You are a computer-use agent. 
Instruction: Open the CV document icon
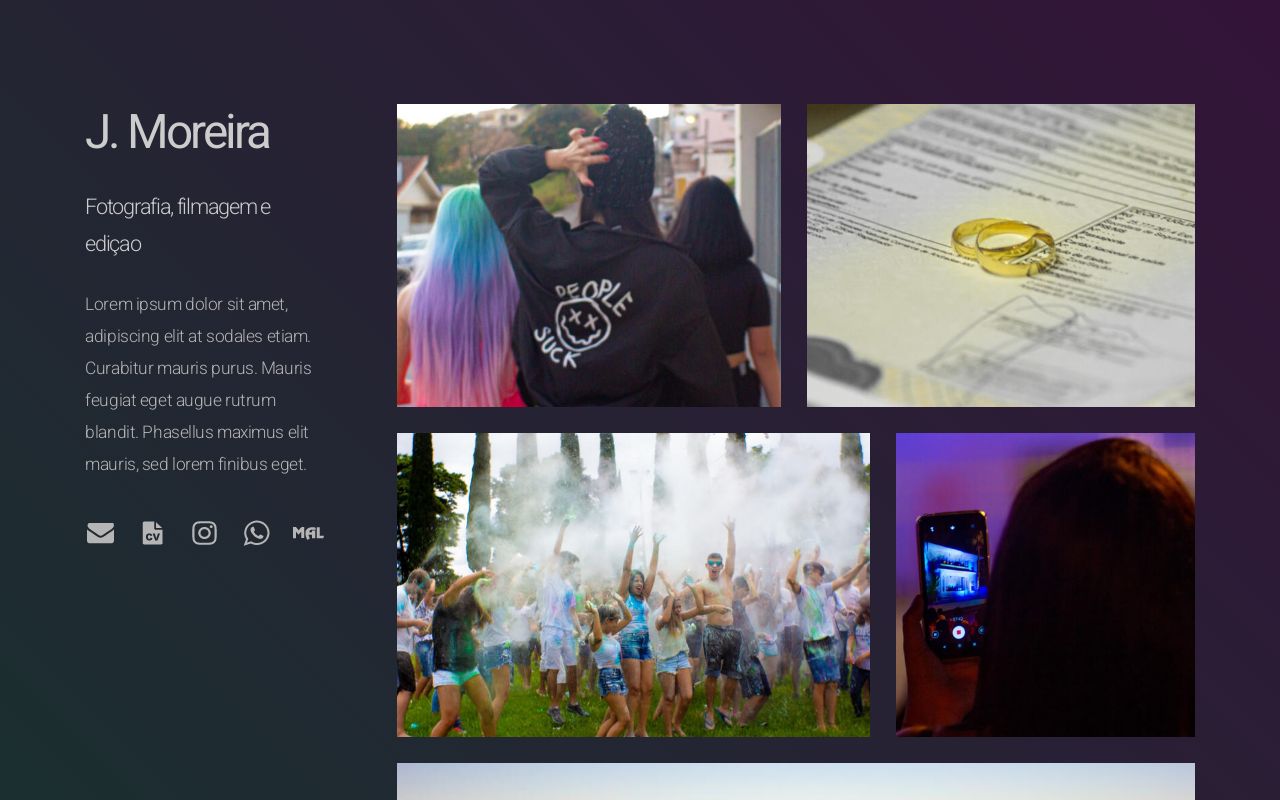pyautogui.click(x=152, y=533)
